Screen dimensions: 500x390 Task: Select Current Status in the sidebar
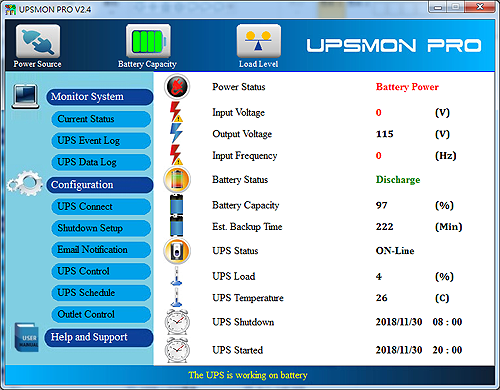coord(101,119)
